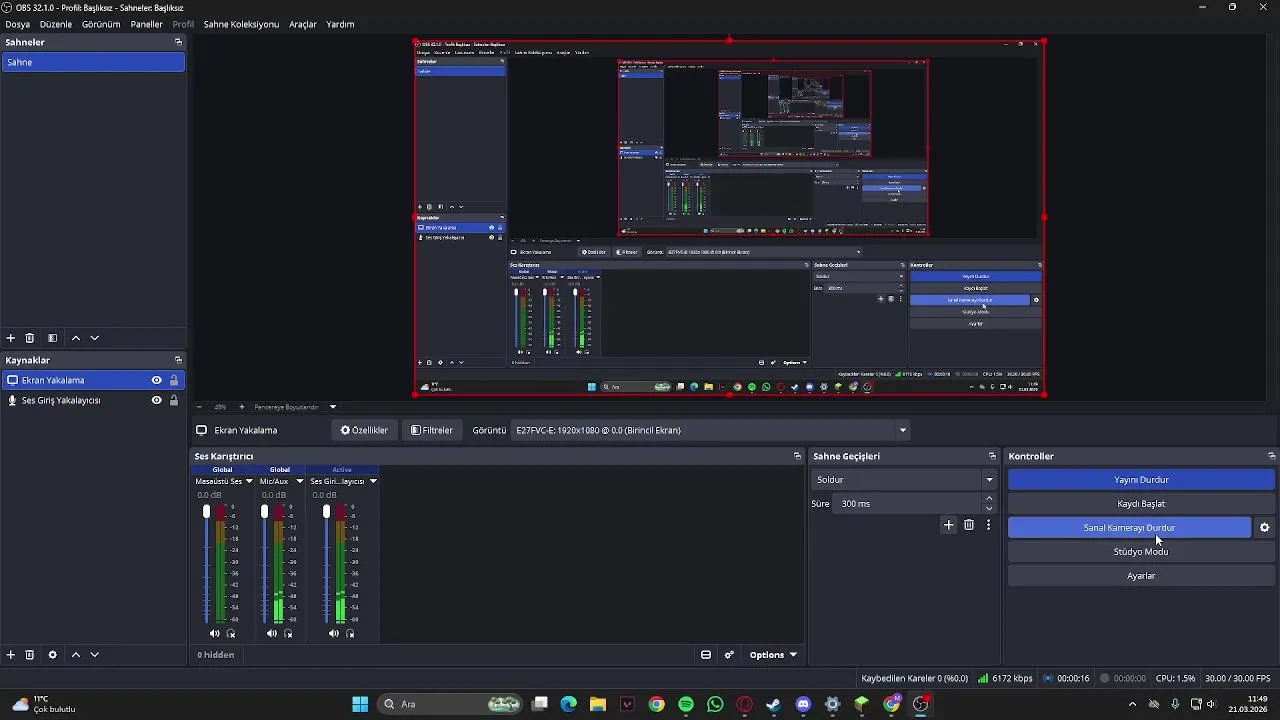Mute the Masaüstü Ses channel
This screenshot has width=1280, height=720.
click(214, 633)
